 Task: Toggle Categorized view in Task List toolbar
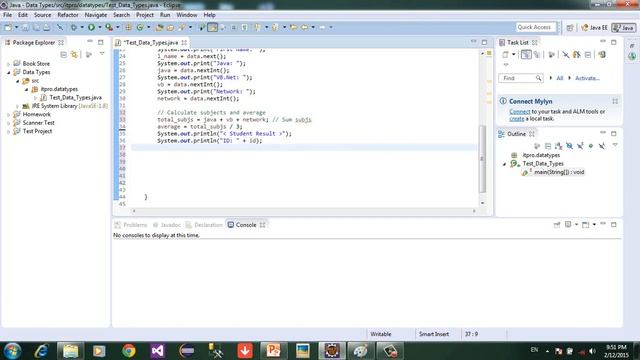point(526,54)
